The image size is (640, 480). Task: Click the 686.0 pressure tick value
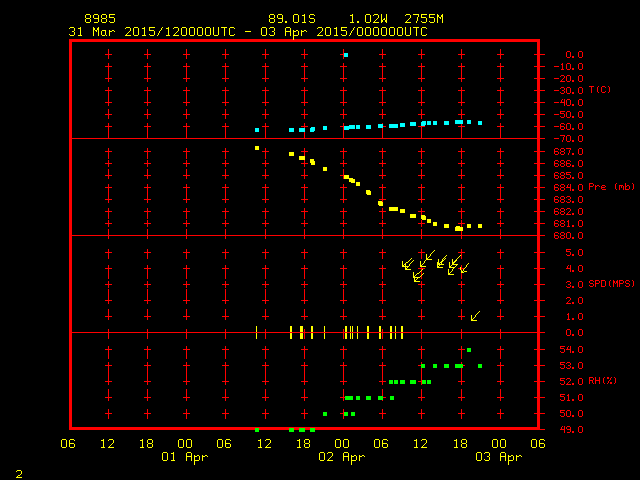[568, 164]
